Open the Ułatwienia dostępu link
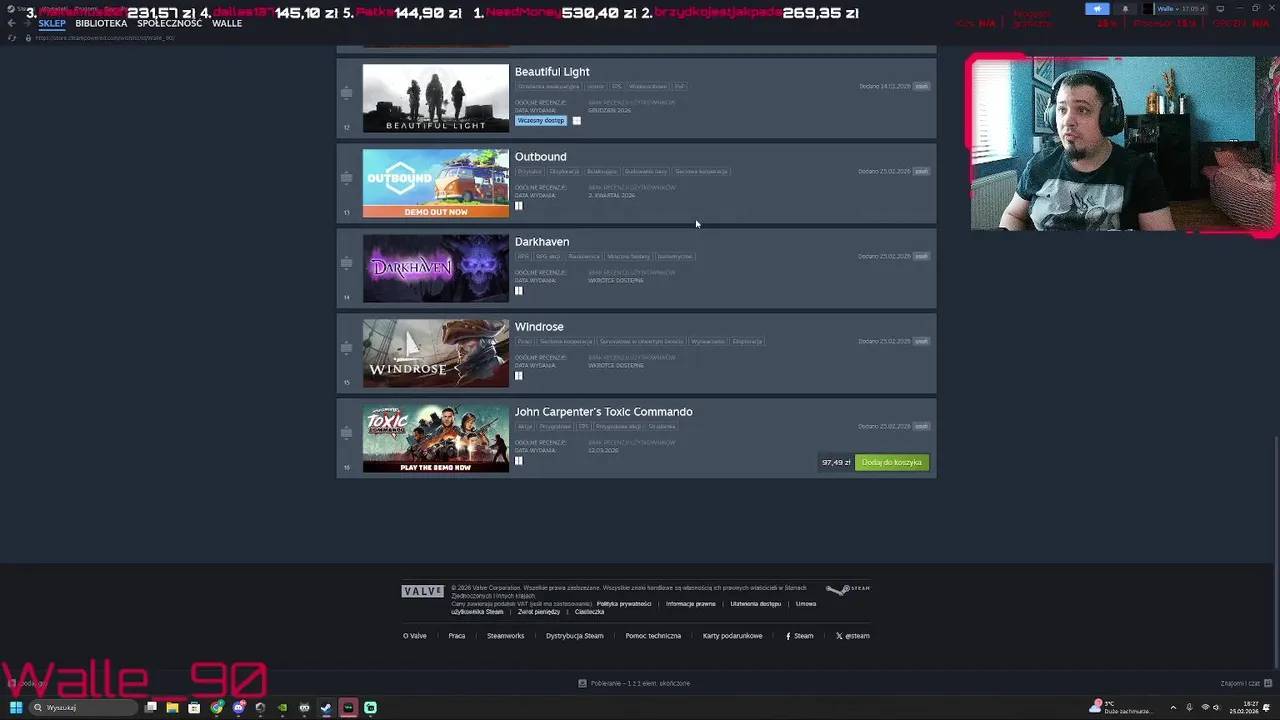Image resolution: width=1280 pixels, height=720 pixels. pyautogui.click(x=756, y=604)
